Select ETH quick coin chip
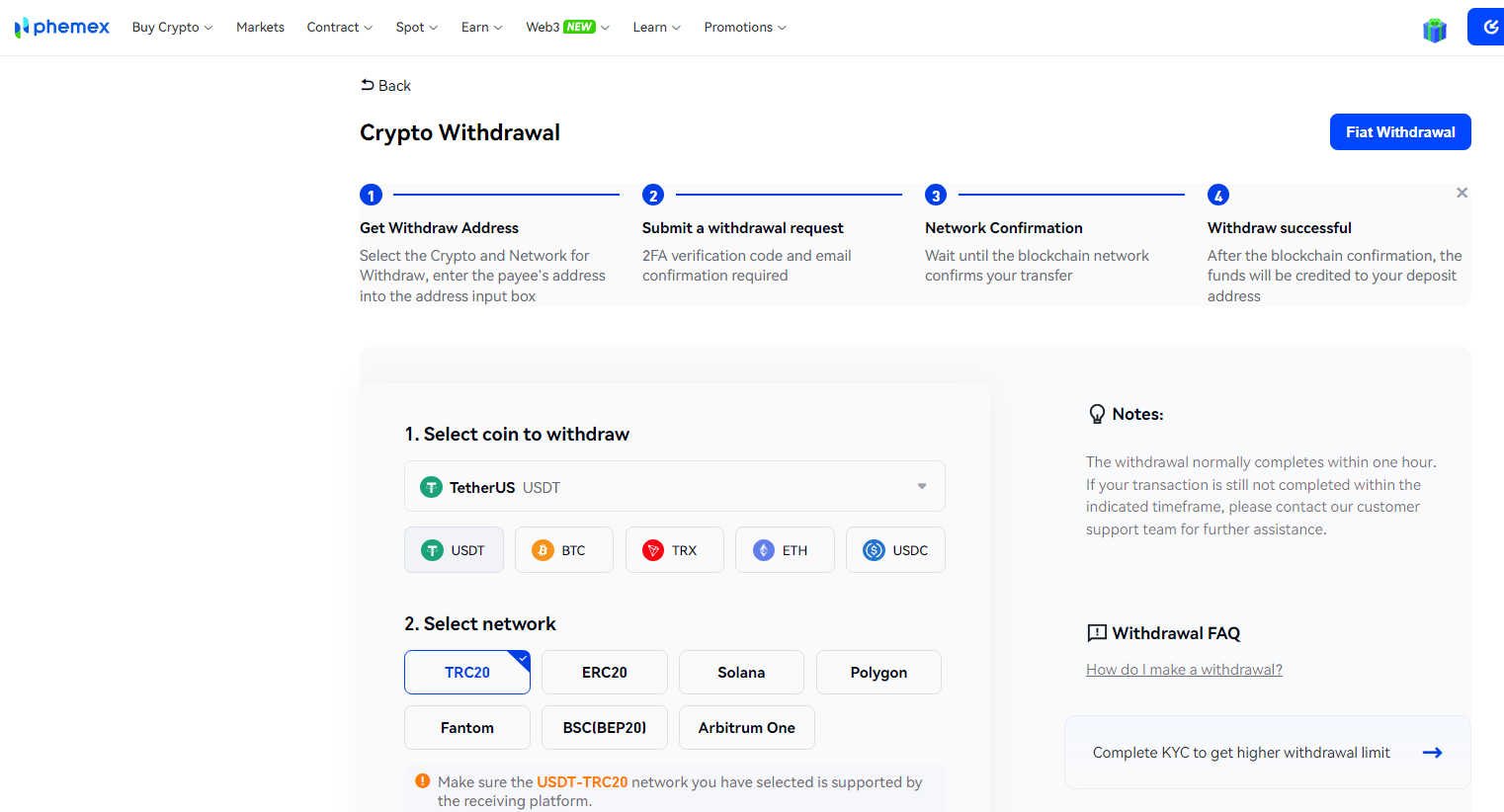Viewport: 1504px width, 812px height. pos(786,550)
